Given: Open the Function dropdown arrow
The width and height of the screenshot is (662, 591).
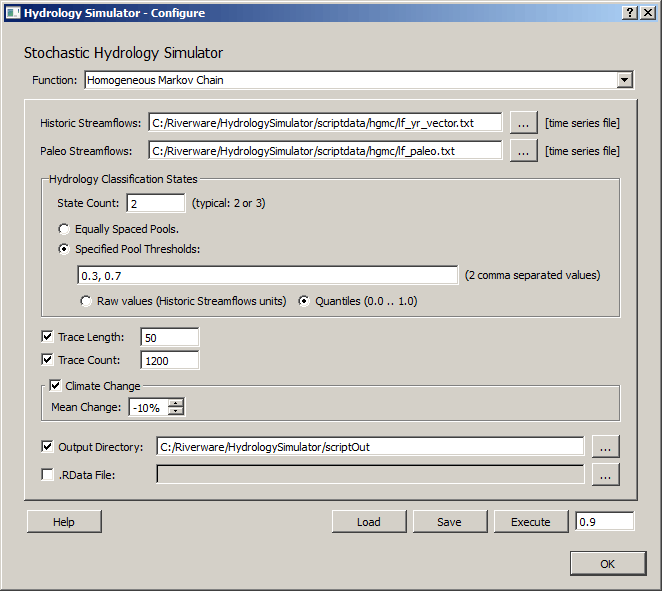Looking at the screenshot, I should [624, 80].
